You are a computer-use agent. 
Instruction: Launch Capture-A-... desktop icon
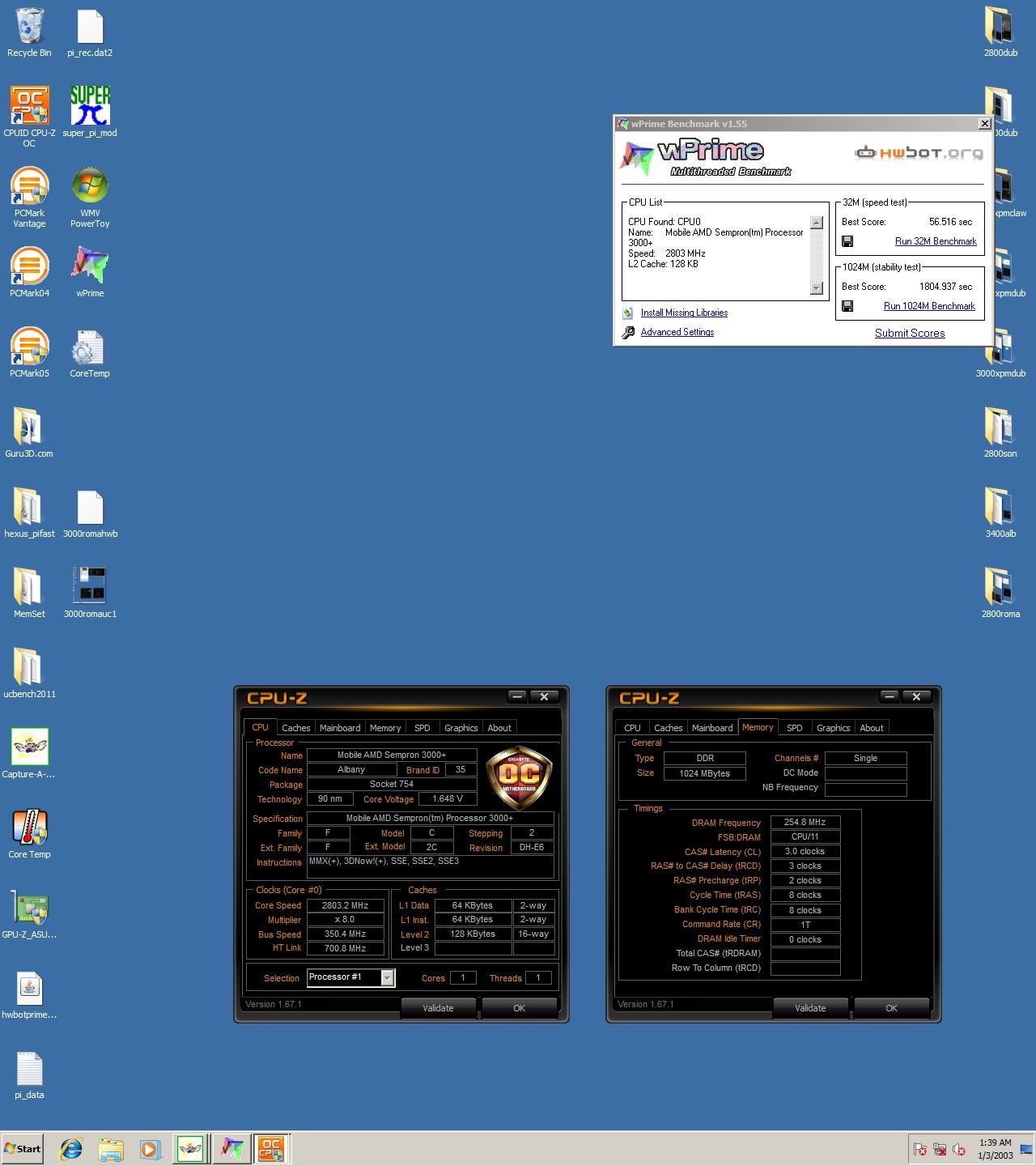point(29,753)
